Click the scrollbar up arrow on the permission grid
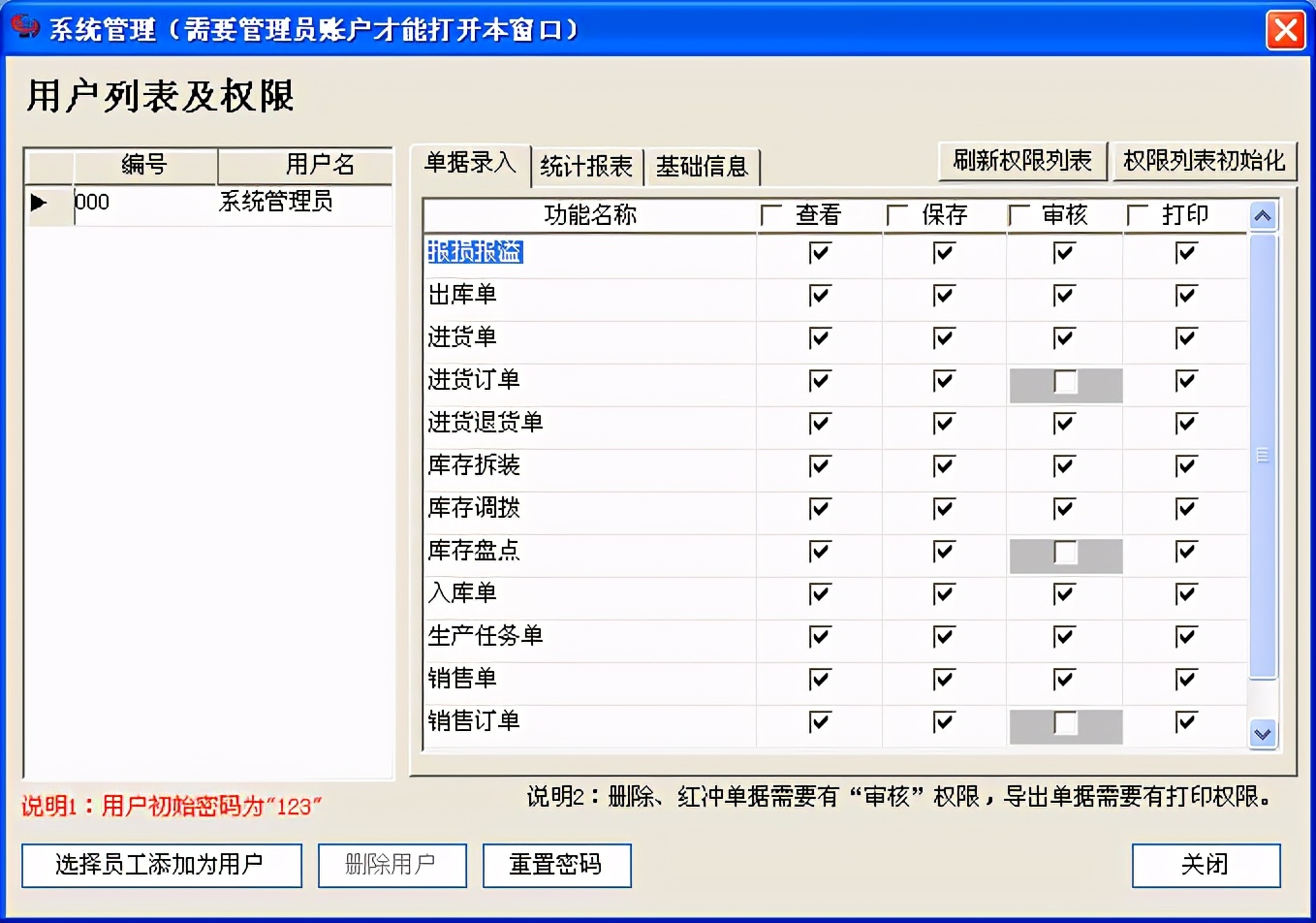This screenshot has width=1316, height=923. point(1263,215)
